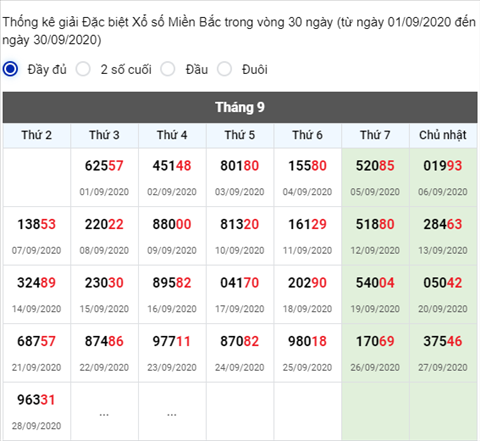Click the Tháng 9 table header
The width and height of the screenshot is (480, 441).
[240, 107]
